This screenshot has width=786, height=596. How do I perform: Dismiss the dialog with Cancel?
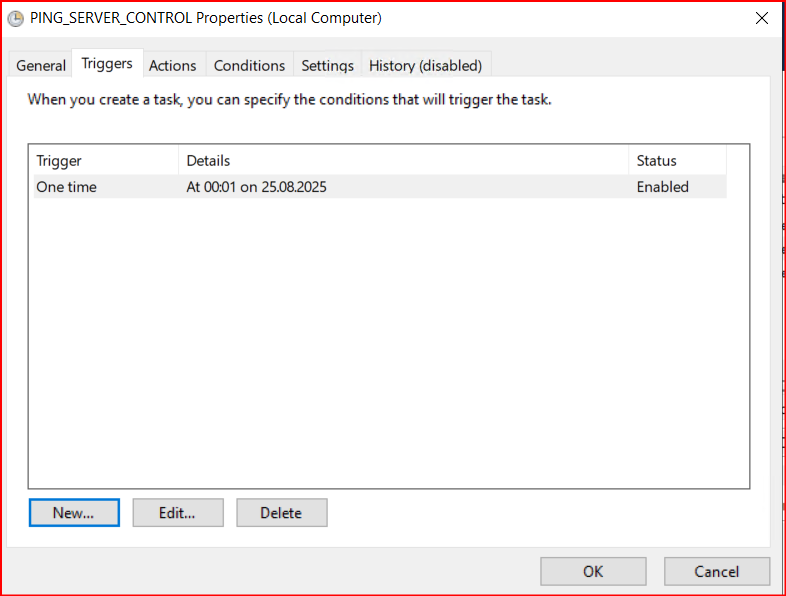coord(717,571)
